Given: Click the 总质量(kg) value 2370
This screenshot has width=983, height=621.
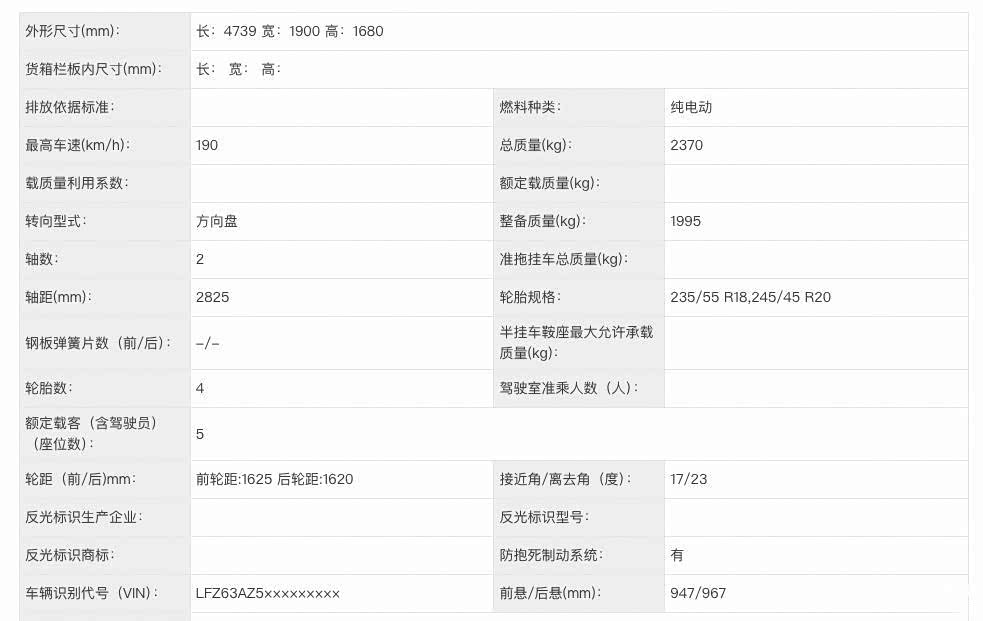Looking at the screenshot, I should [x=686, y=145].
